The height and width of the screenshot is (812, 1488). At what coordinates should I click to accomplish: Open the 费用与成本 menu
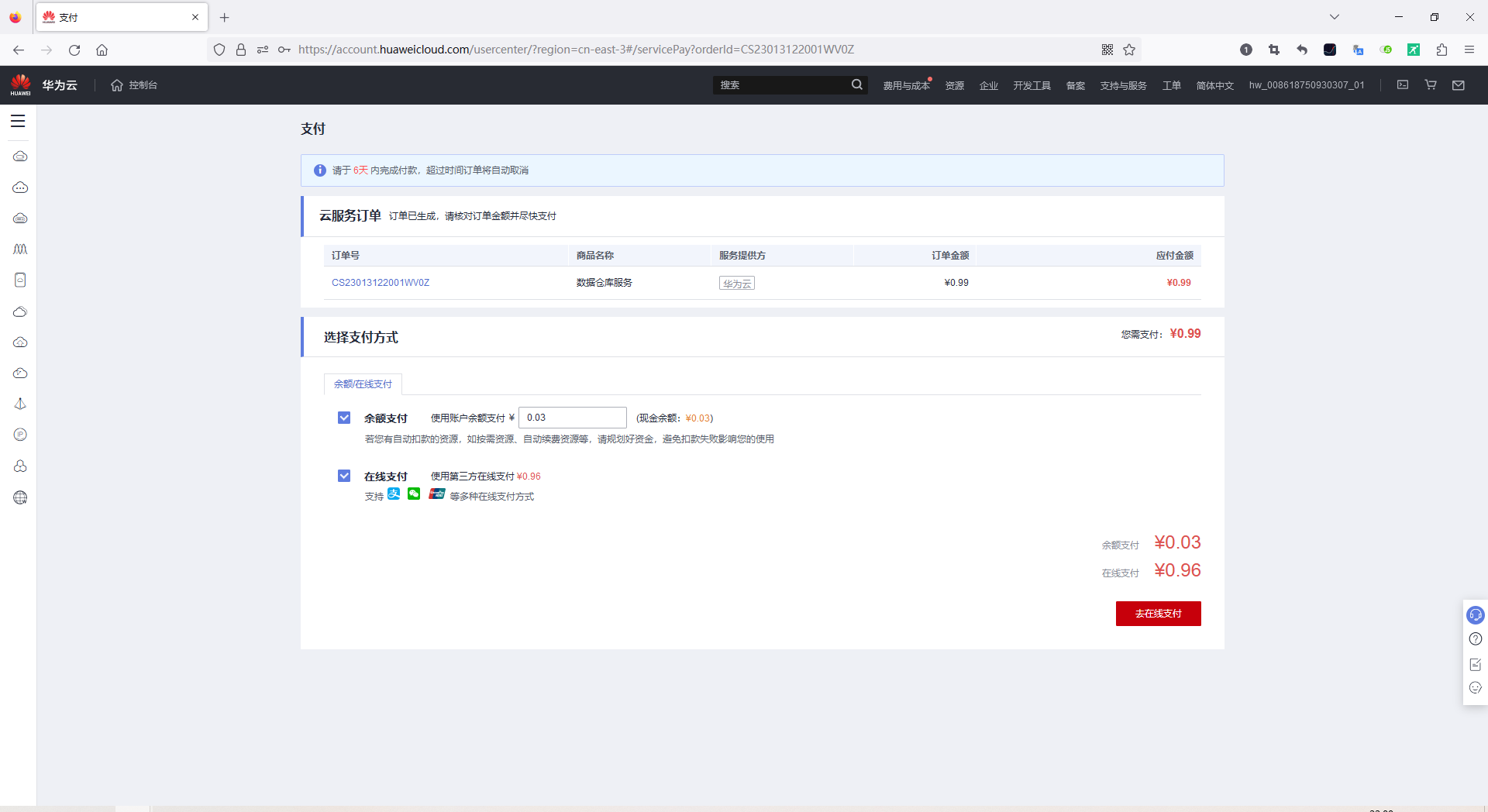(906, 85)
